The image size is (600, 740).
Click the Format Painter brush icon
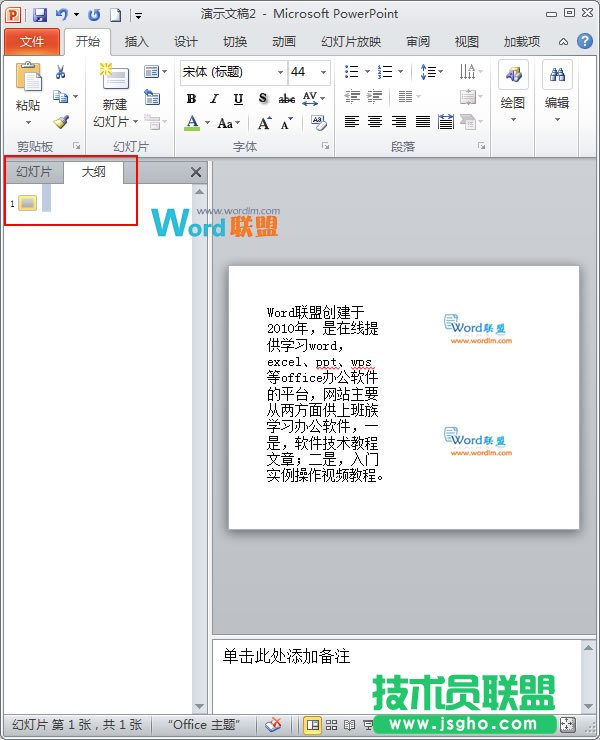click(61, 122)
